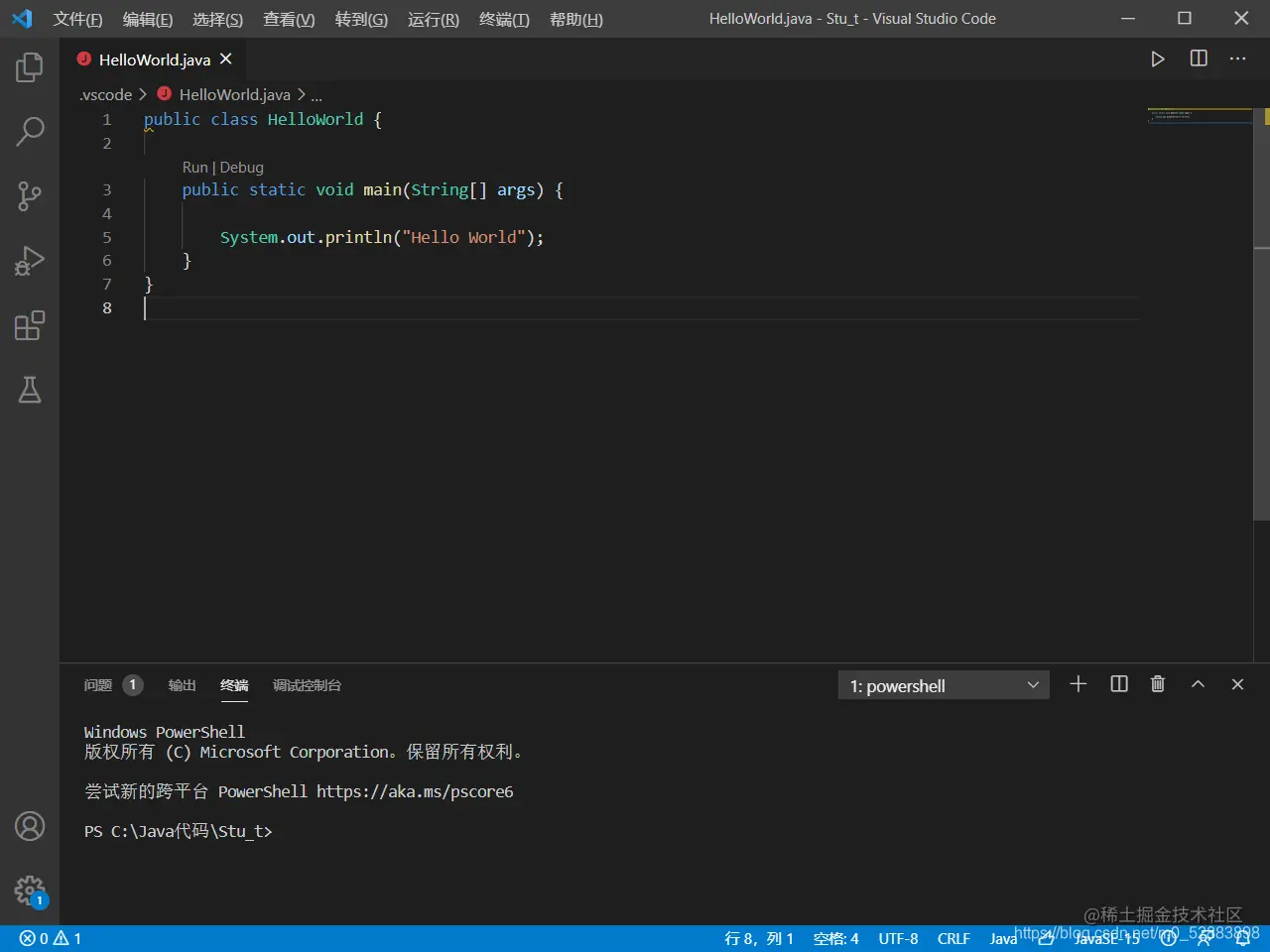The image size is (1270, 952).
Task: Split the terminal panel
Action: coord(1119,684)
